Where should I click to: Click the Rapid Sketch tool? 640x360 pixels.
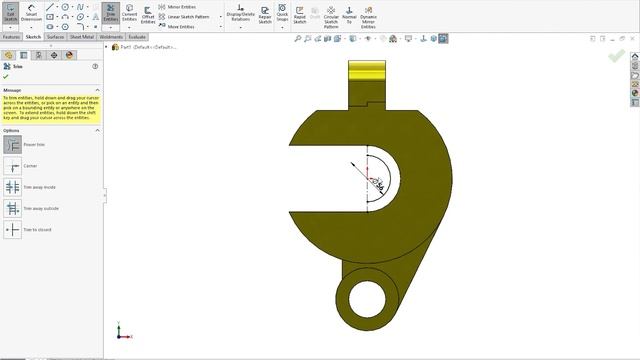click(300, 15)
